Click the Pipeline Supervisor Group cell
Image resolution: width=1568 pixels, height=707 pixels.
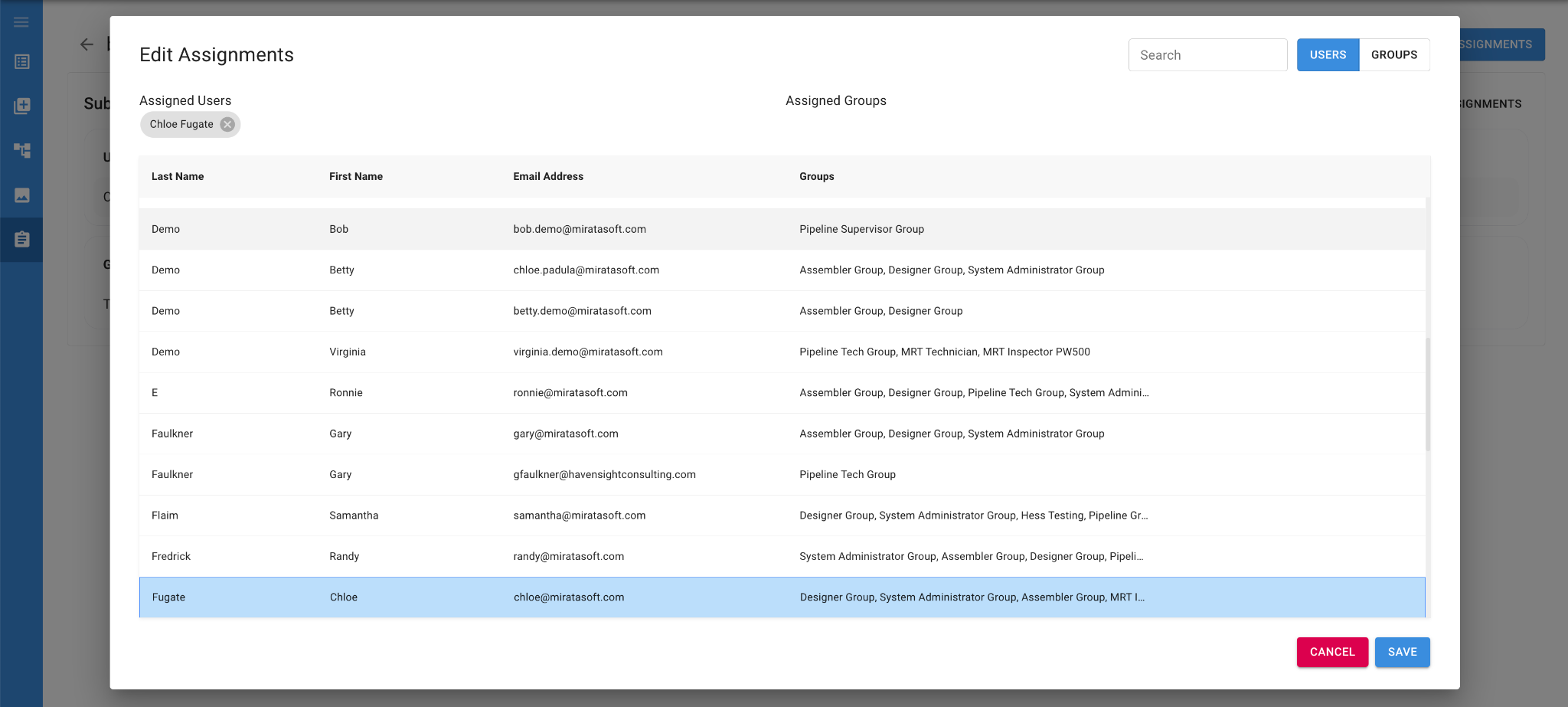[861, 229]
